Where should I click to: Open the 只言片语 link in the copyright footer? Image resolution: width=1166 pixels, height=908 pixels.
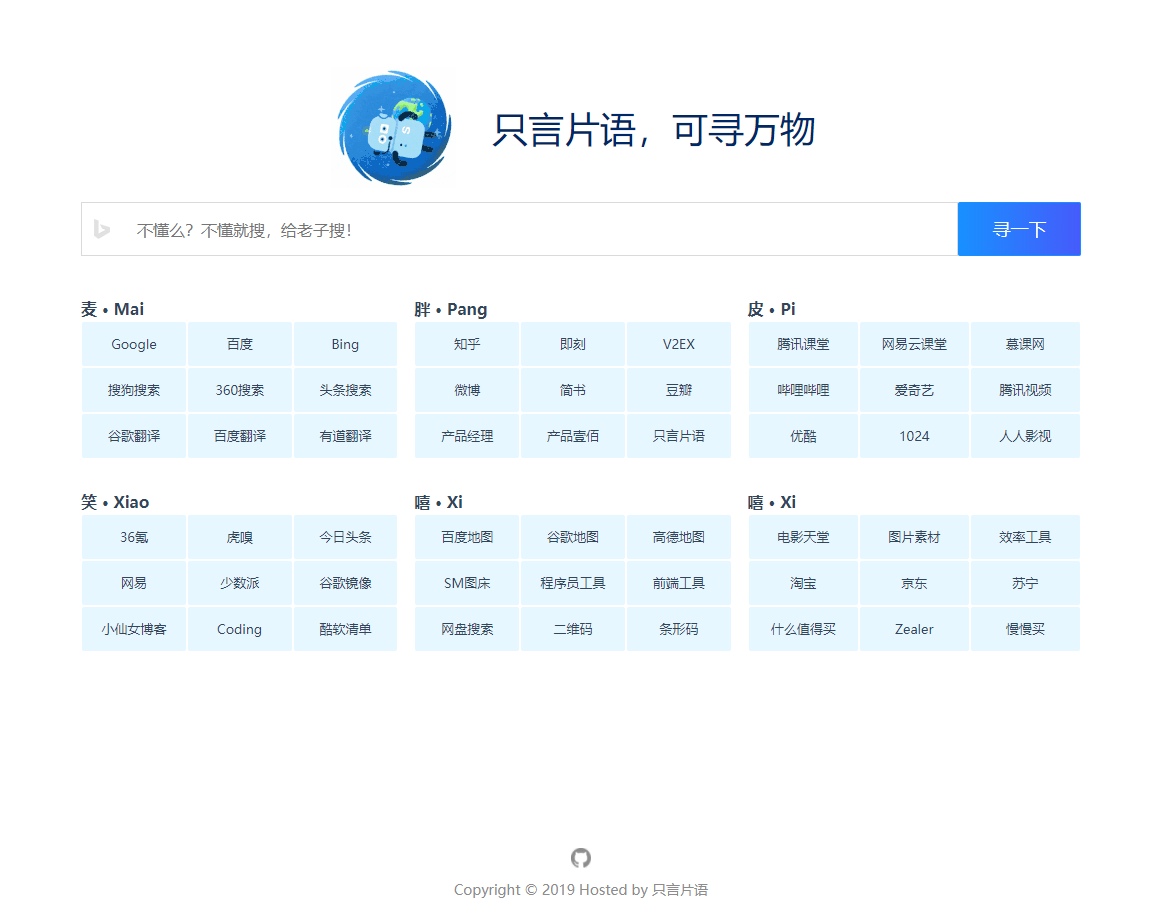[x=683, y=889]
